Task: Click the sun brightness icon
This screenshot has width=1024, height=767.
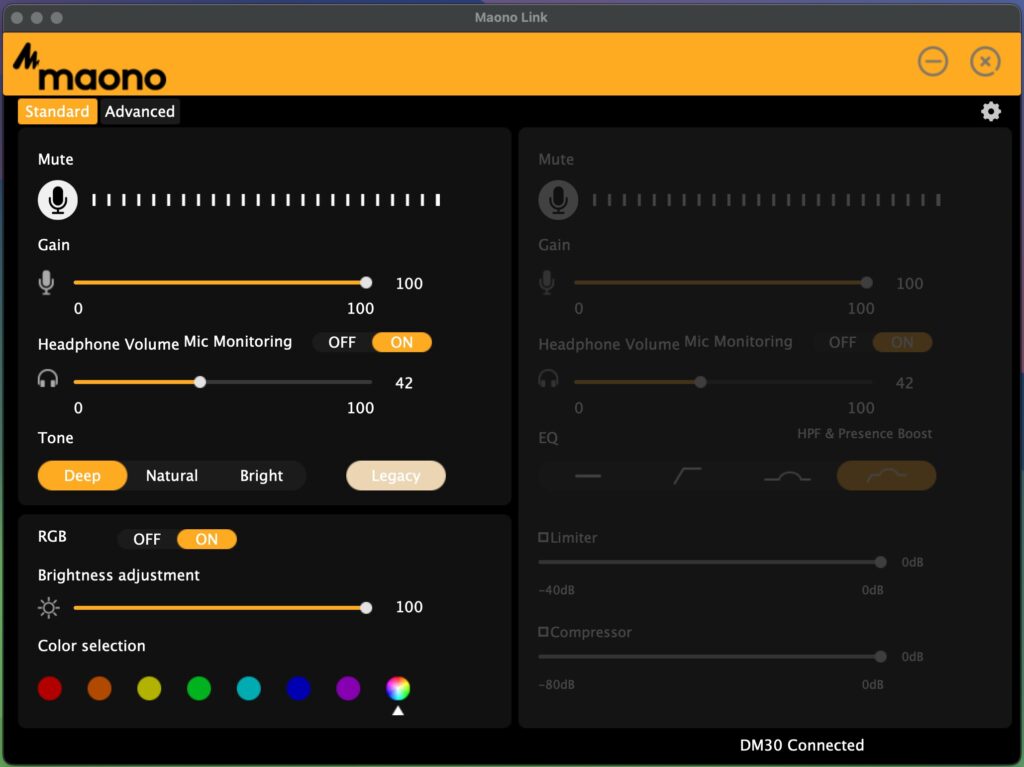Action: click(x=48, y=608)
